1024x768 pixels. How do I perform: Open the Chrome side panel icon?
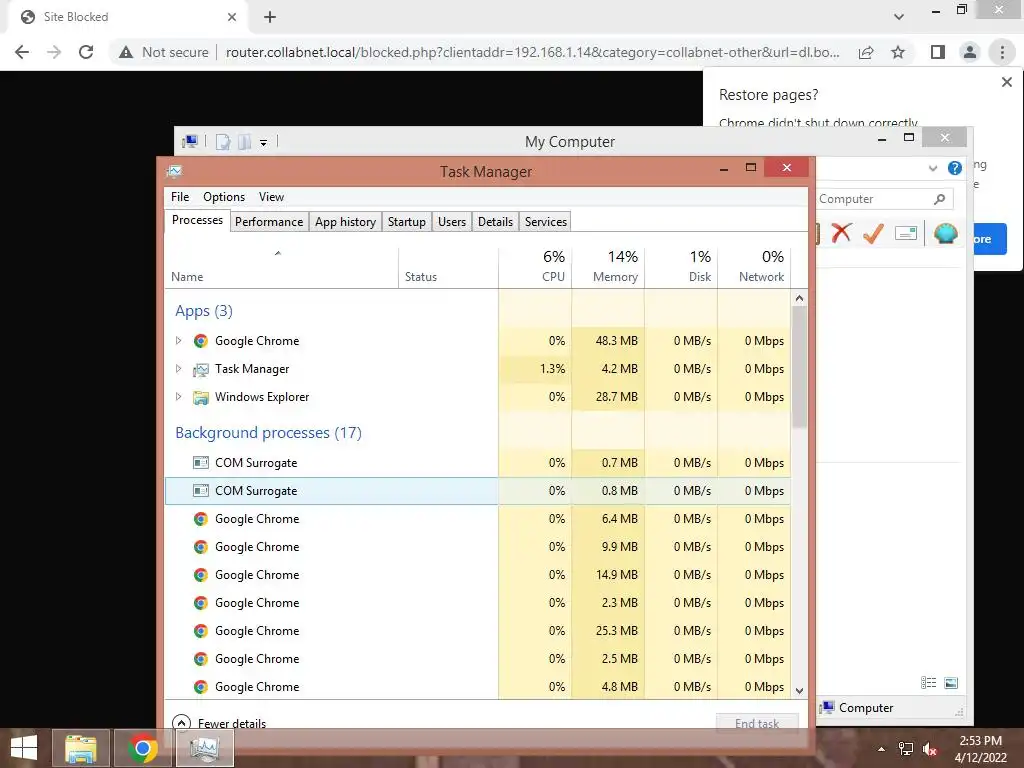(938, 52)
